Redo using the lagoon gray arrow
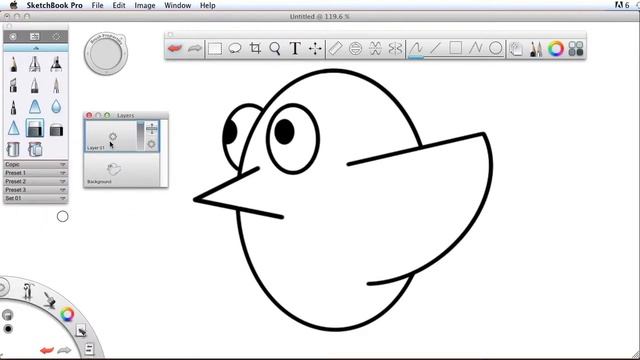The image size is (640, 360). tap(64, 350)
